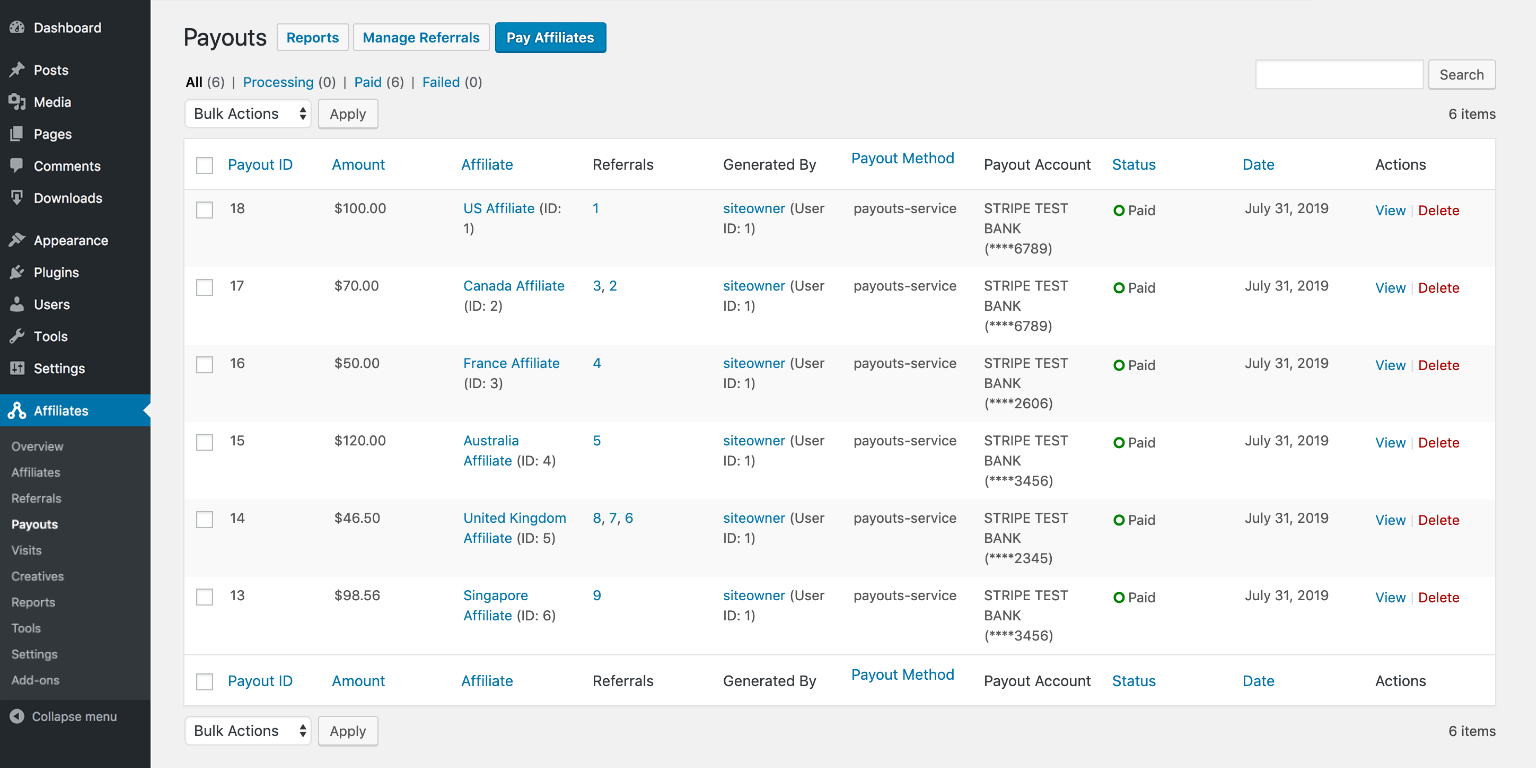
Task: Click the Dashboard gauge icon
Action: [17, 28]
